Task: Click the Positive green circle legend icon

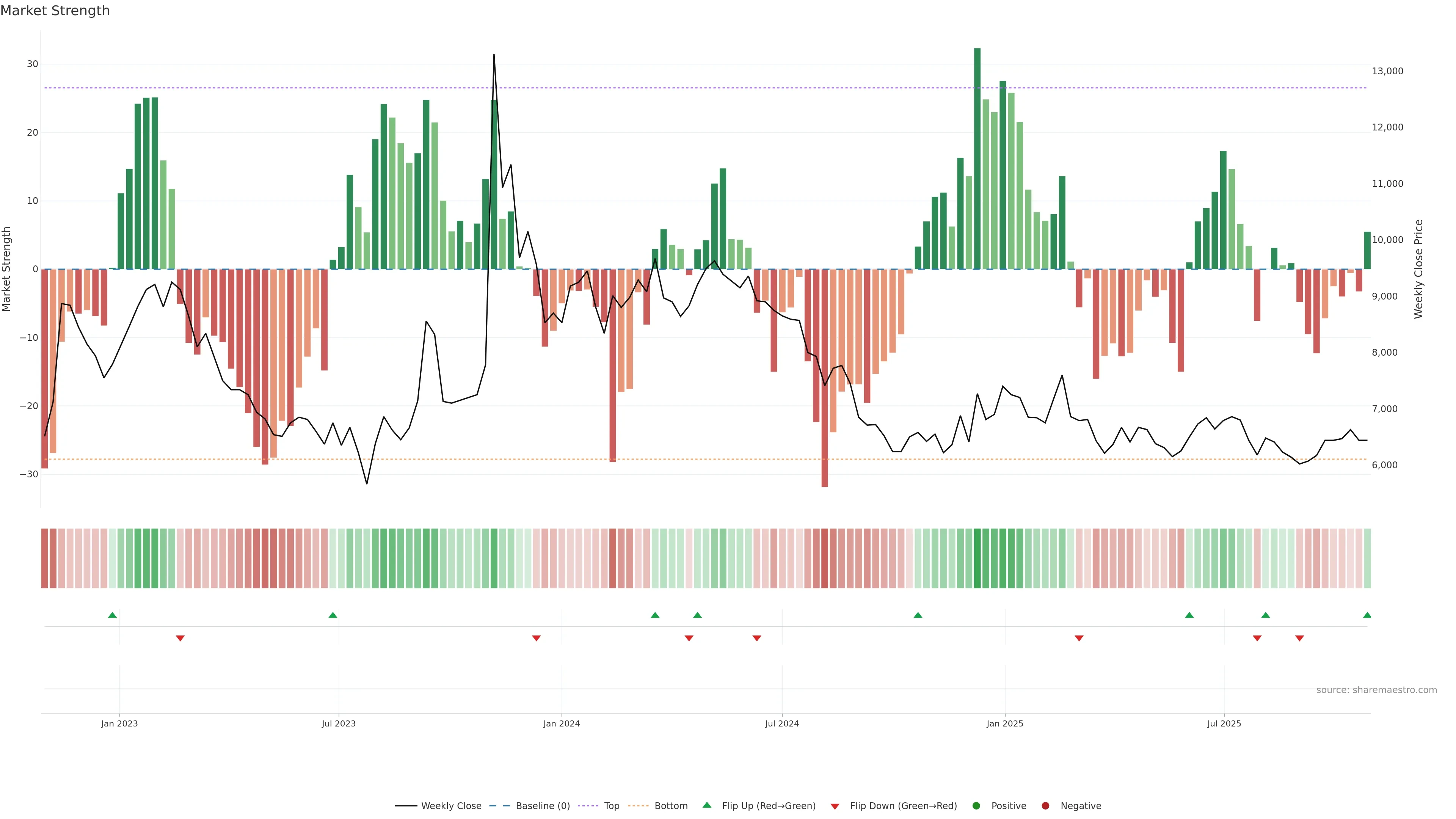Action: tap(976, 805)
